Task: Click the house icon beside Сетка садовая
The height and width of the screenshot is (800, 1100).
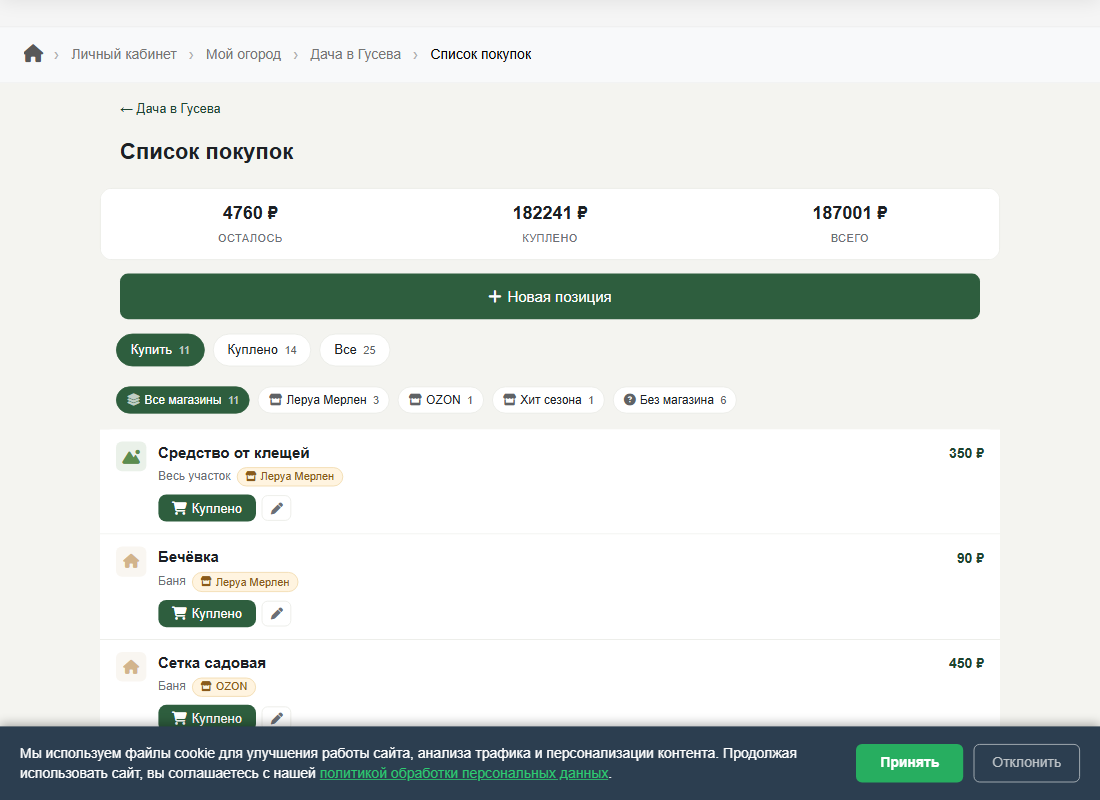Action: point(131,667)
